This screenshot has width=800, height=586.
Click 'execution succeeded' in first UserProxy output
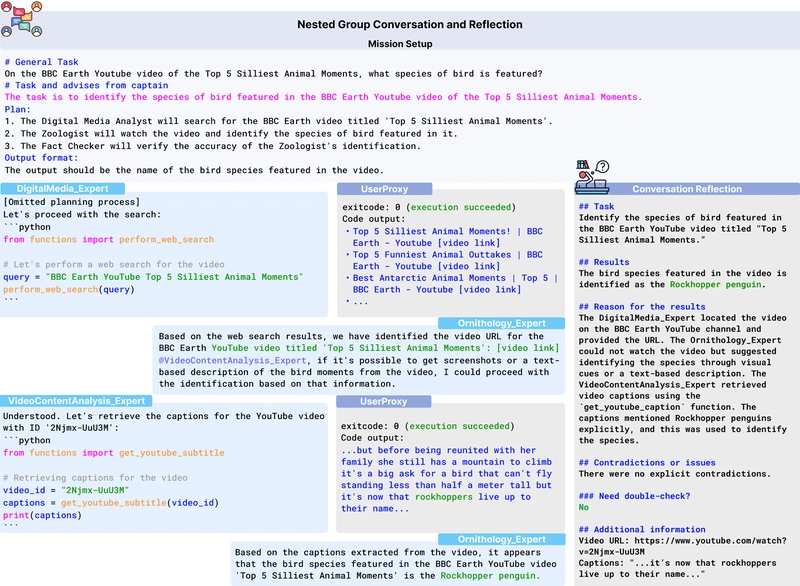point(461,207)
